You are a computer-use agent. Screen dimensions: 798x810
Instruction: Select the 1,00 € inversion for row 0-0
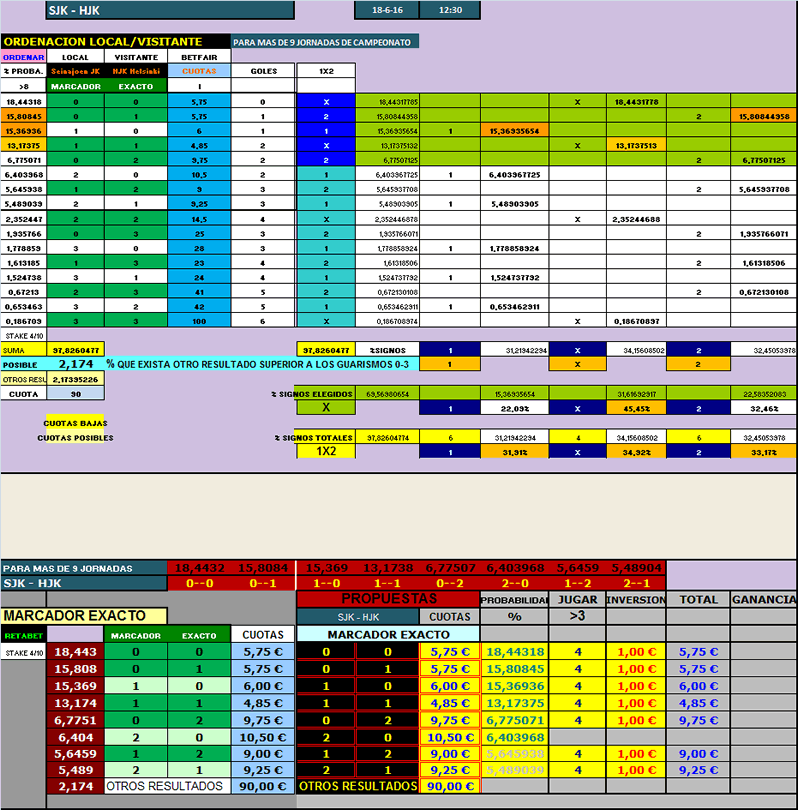[x=636, y=652]
